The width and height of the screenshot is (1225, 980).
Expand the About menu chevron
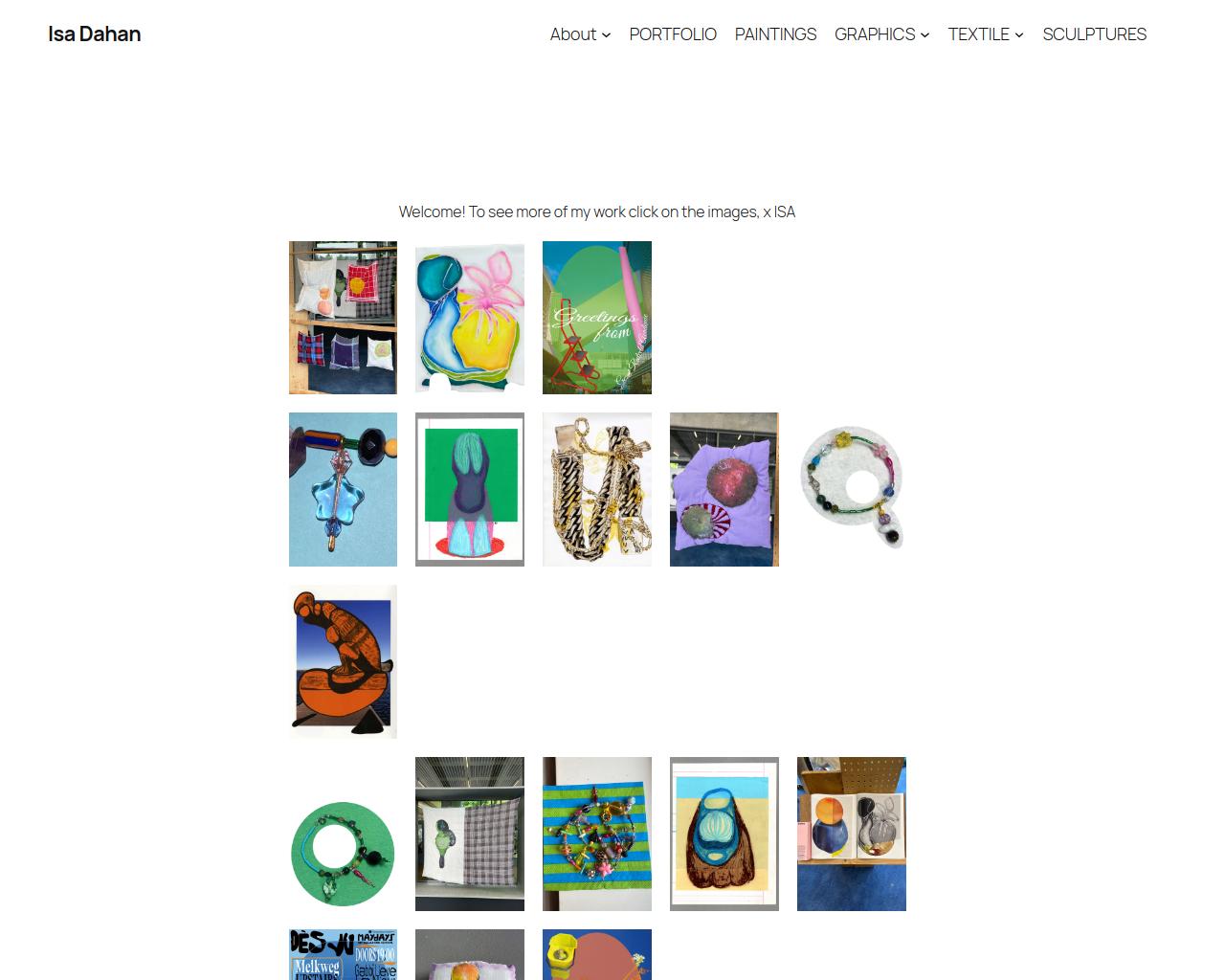(x=607, y=34)
